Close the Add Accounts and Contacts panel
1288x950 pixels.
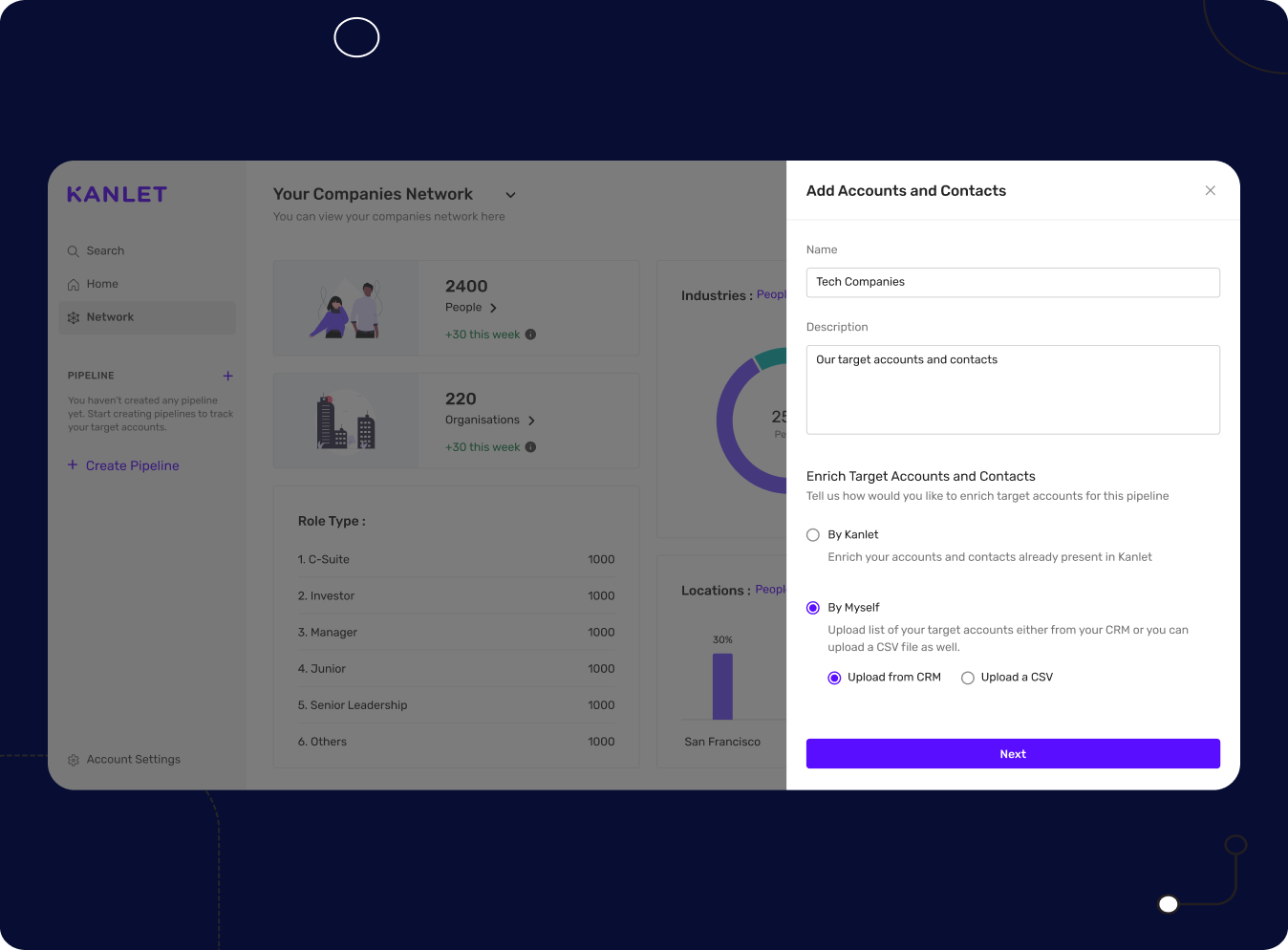click(1210, 191)
